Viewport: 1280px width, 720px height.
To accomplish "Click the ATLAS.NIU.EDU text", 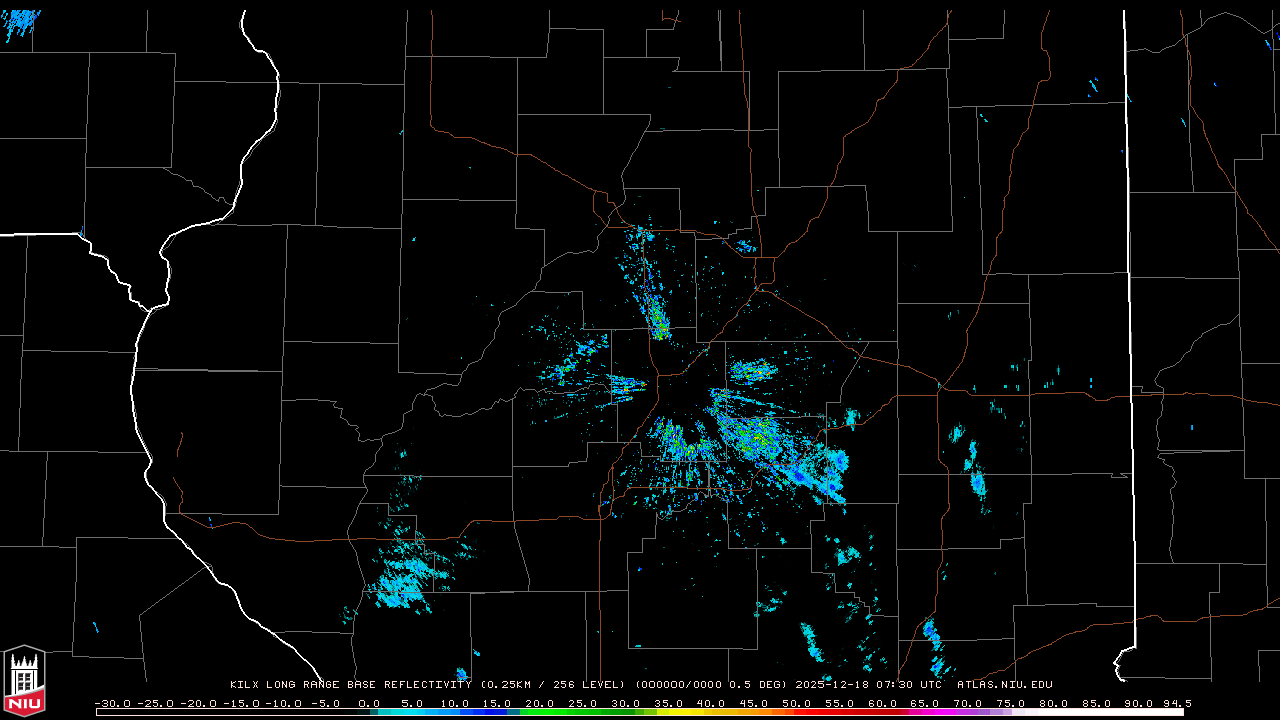I will [x=1005, y=685].
